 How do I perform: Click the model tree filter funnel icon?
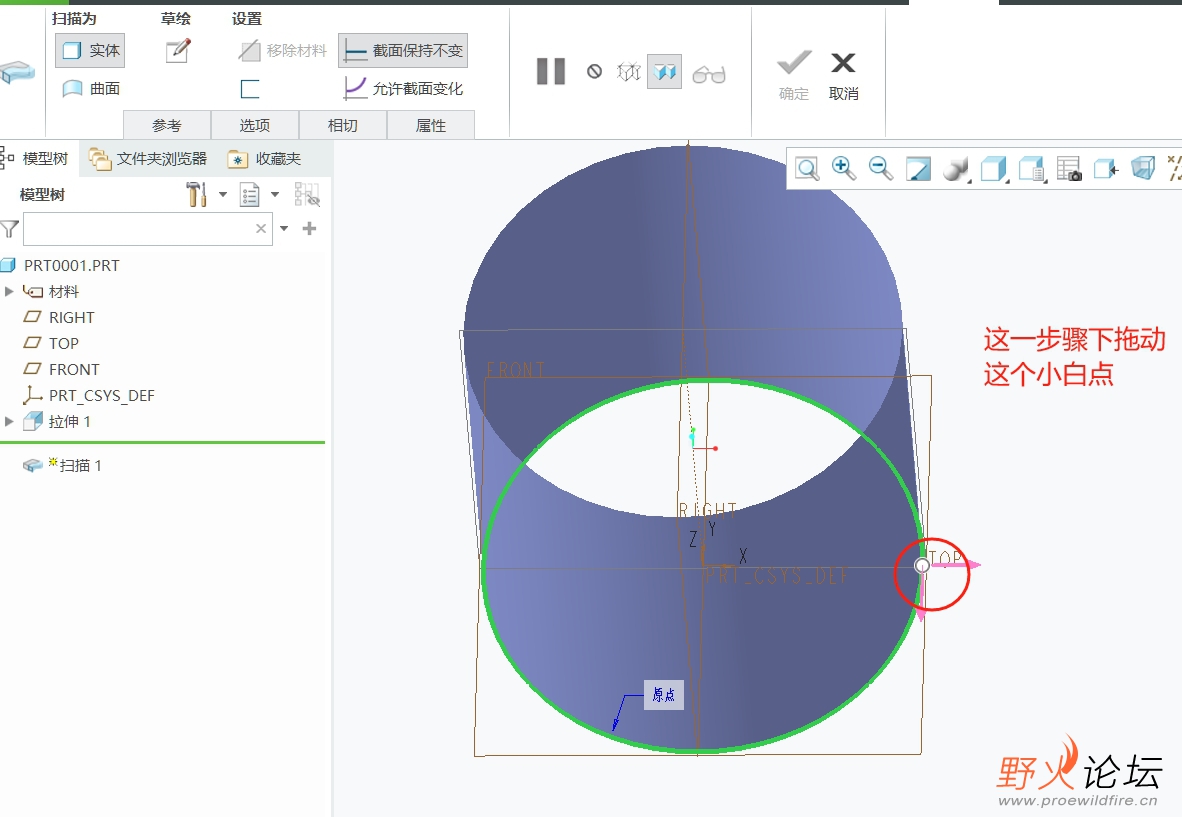point(10,229)
